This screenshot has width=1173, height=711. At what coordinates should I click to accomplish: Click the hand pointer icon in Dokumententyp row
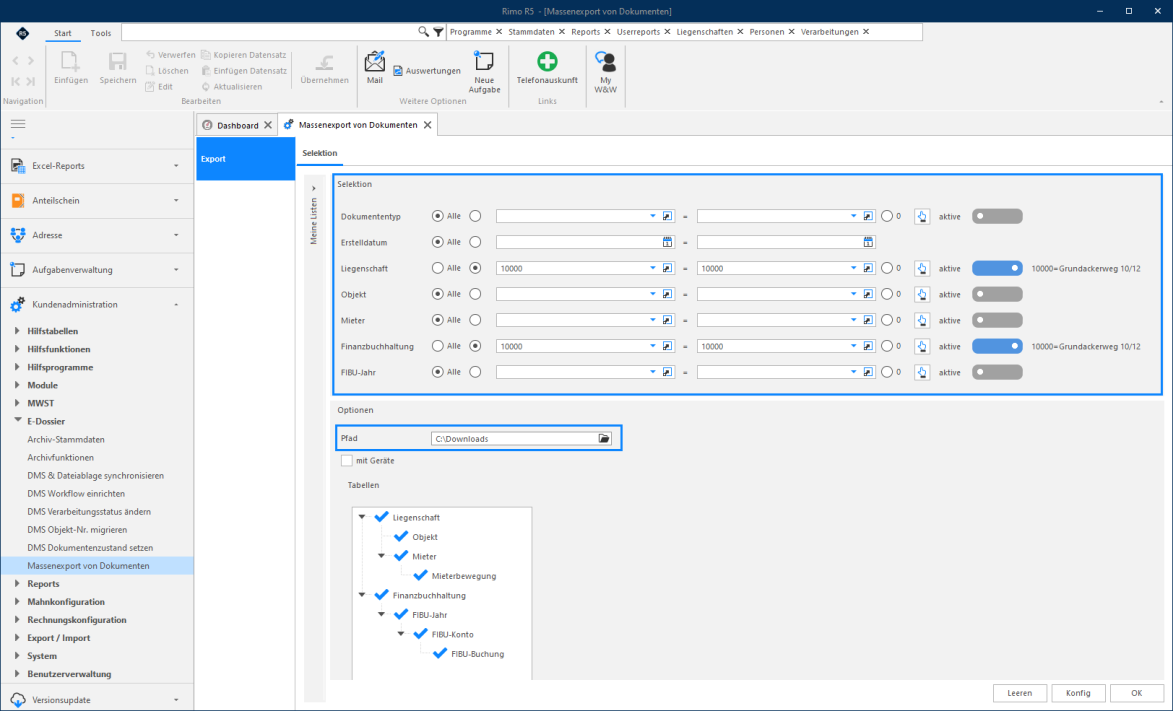[922, 216]
